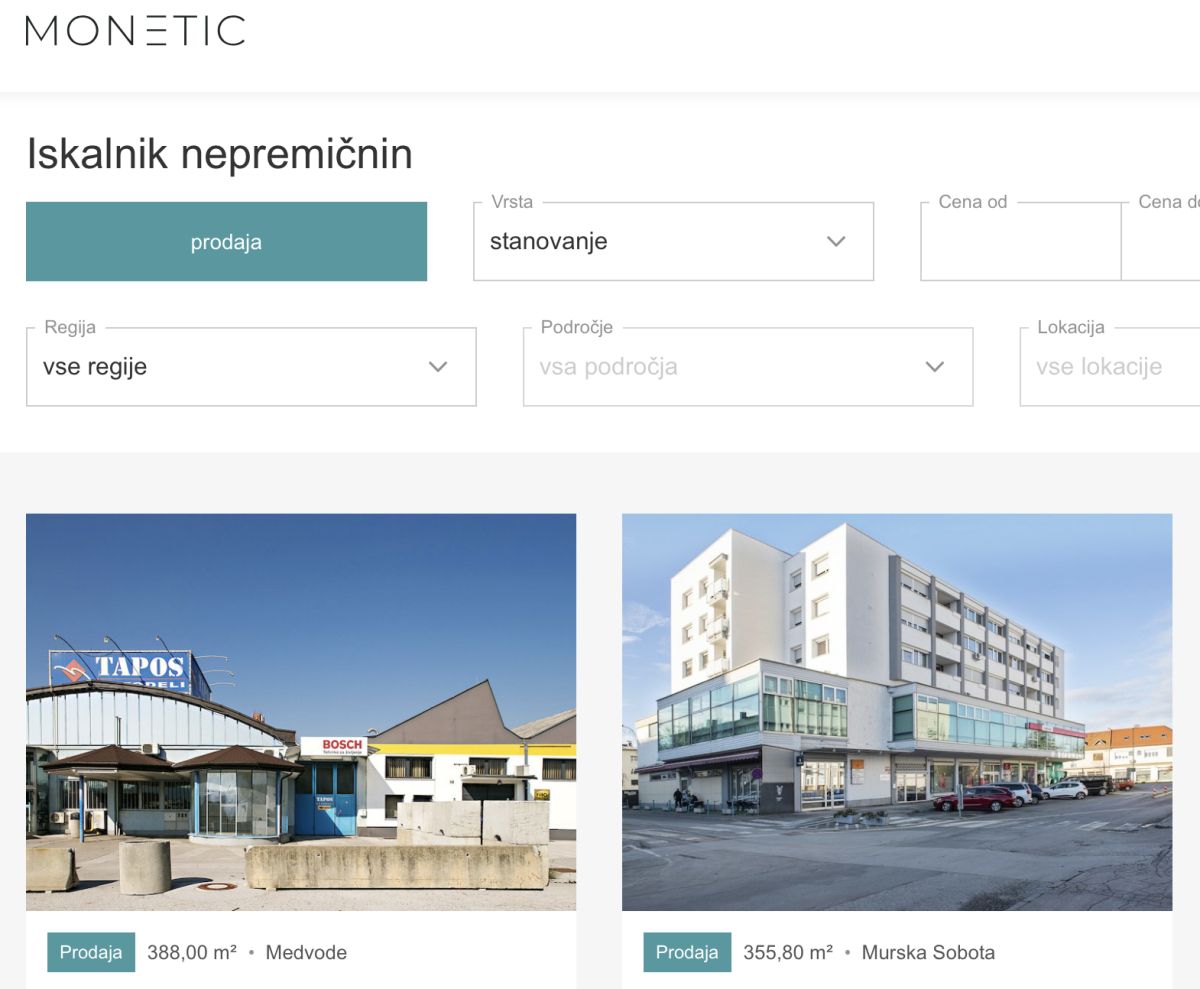Click the chevron arrow in Regija field

pyautogui.click(x=438, y=367)
